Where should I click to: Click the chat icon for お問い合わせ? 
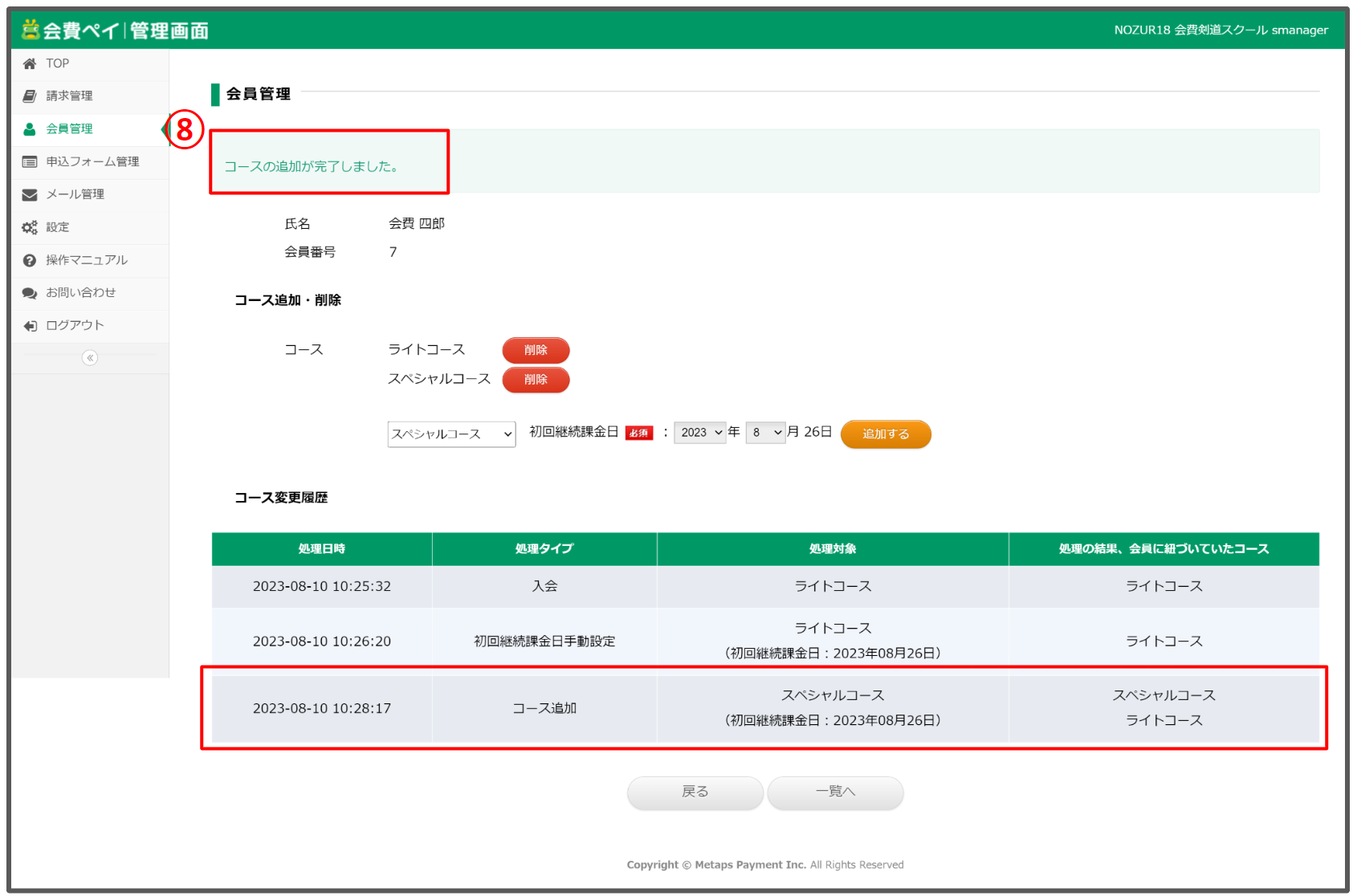(x=29, y=292)
